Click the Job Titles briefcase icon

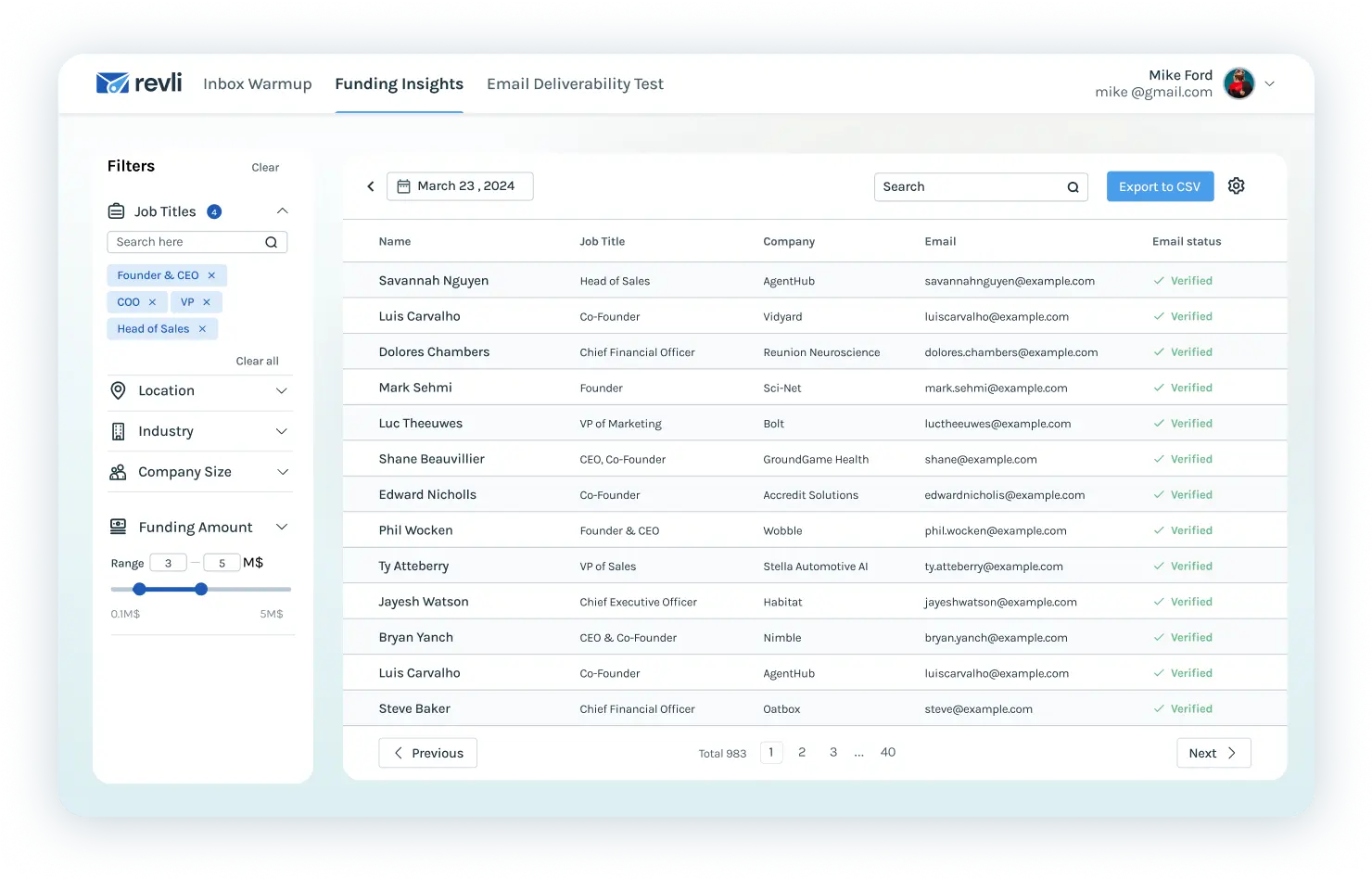[116, 211]
